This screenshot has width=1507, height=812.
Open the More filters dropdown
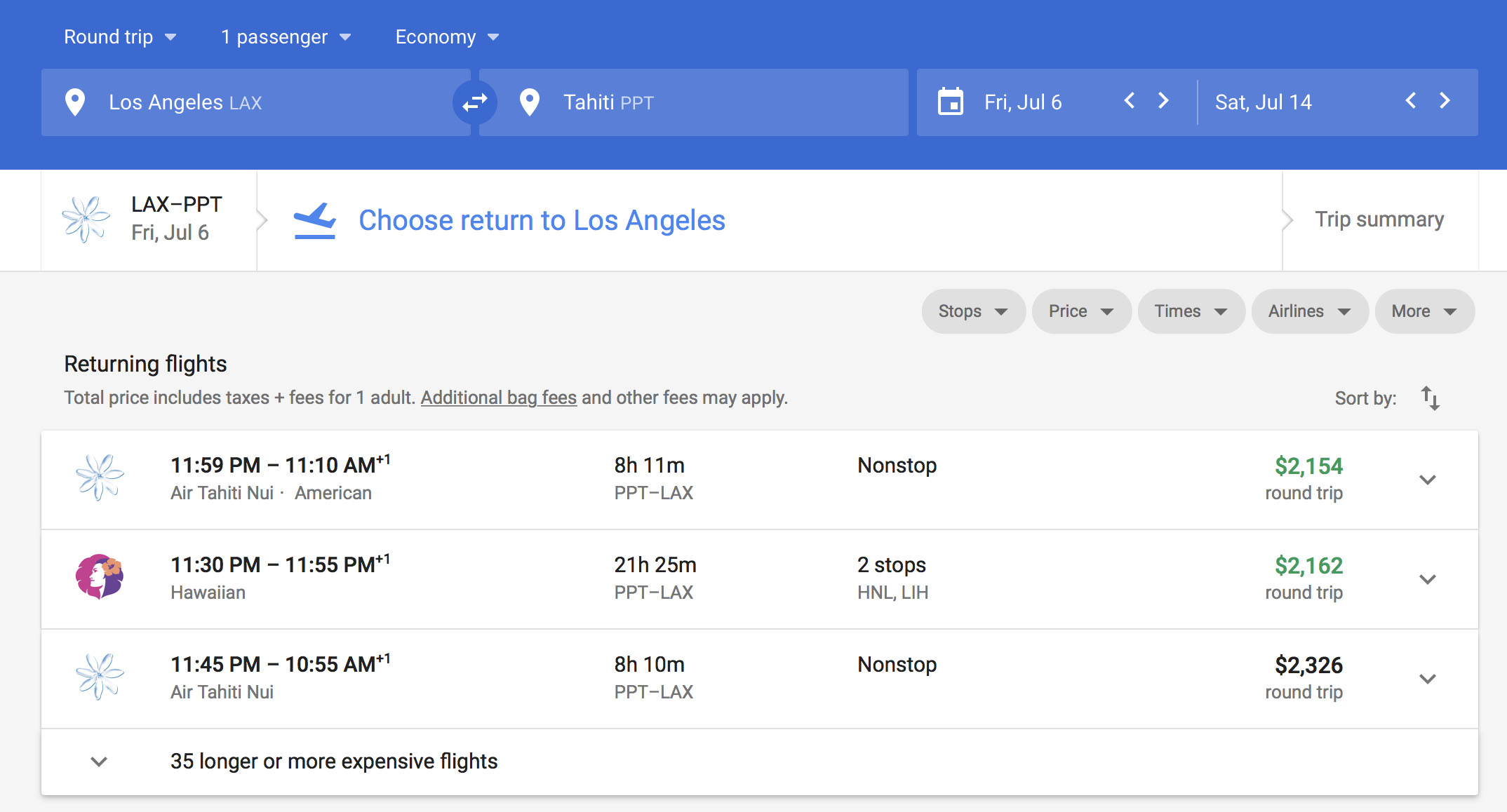point(1424,311)
